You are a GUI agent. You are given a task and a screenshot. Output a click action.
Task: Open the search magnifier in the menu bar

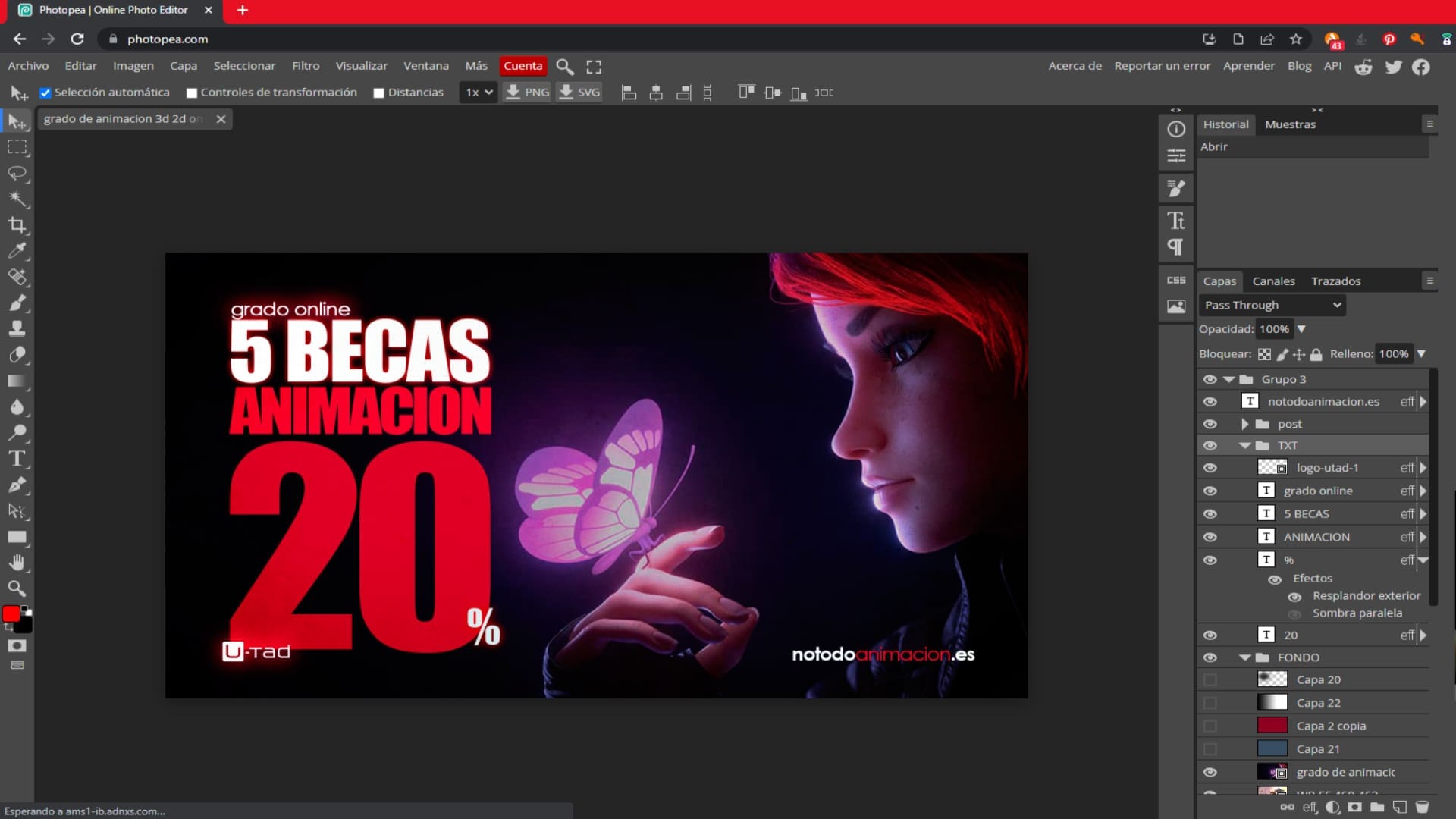564,67
